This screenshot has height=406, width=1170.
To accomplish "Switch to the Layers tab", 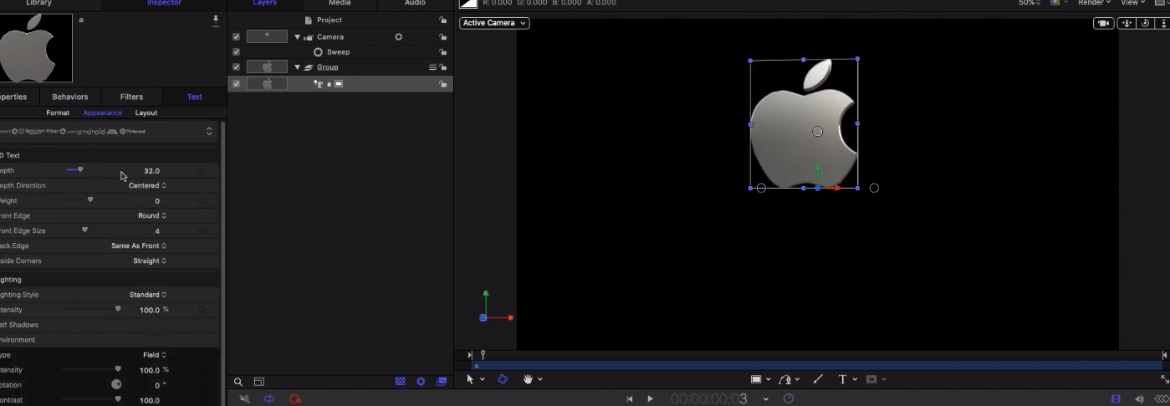I will coord(264,3).
